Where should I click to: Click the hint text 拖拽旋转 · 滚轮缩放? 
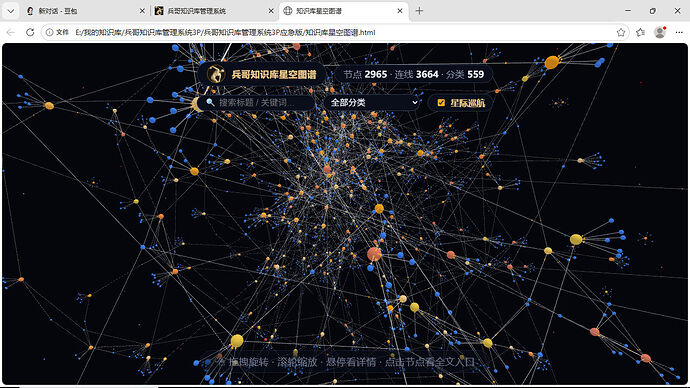pyautogui.click(x=273, y=362)
